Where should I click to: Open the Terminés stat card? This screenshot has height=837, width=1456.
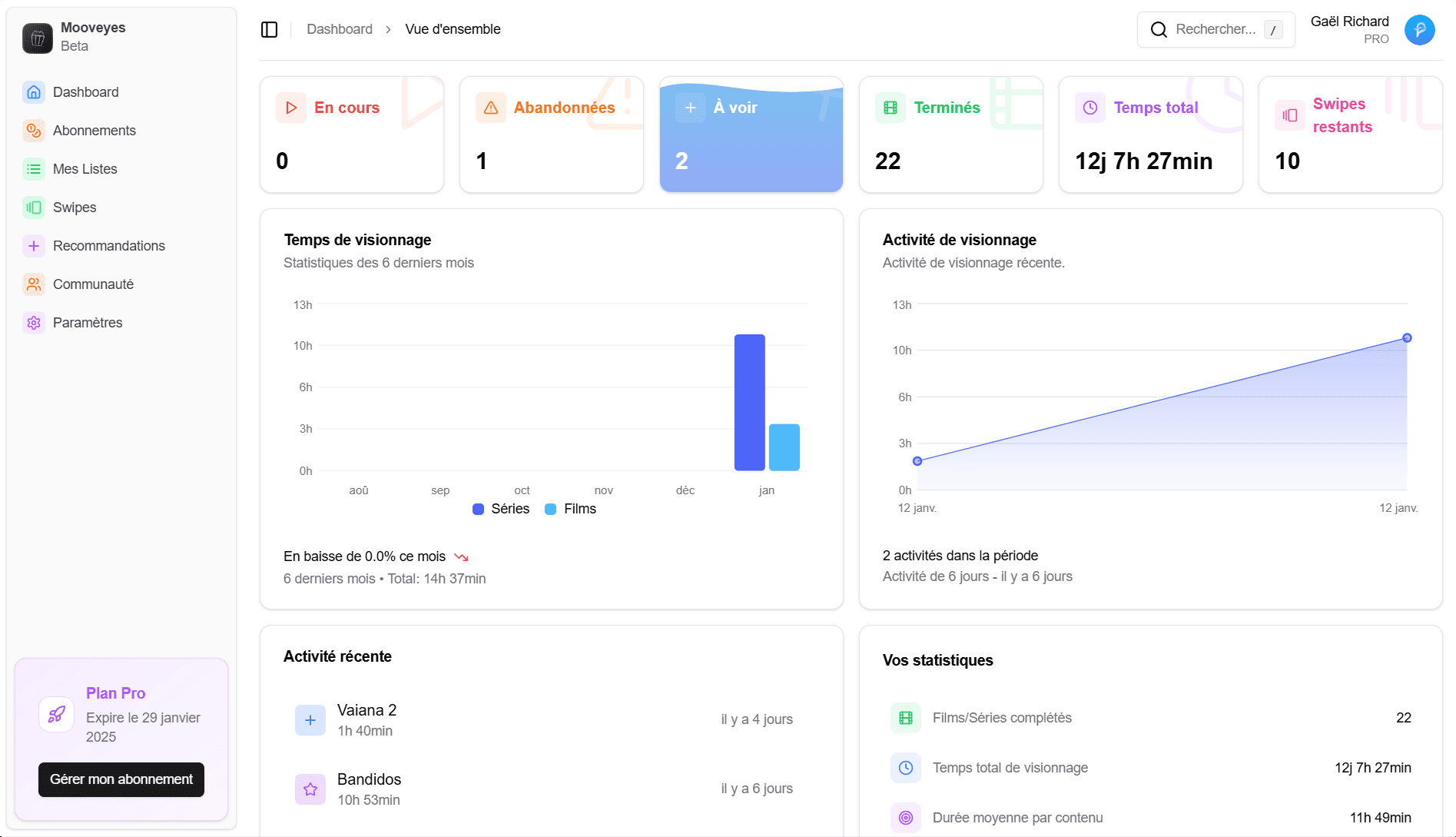(951, 135)
